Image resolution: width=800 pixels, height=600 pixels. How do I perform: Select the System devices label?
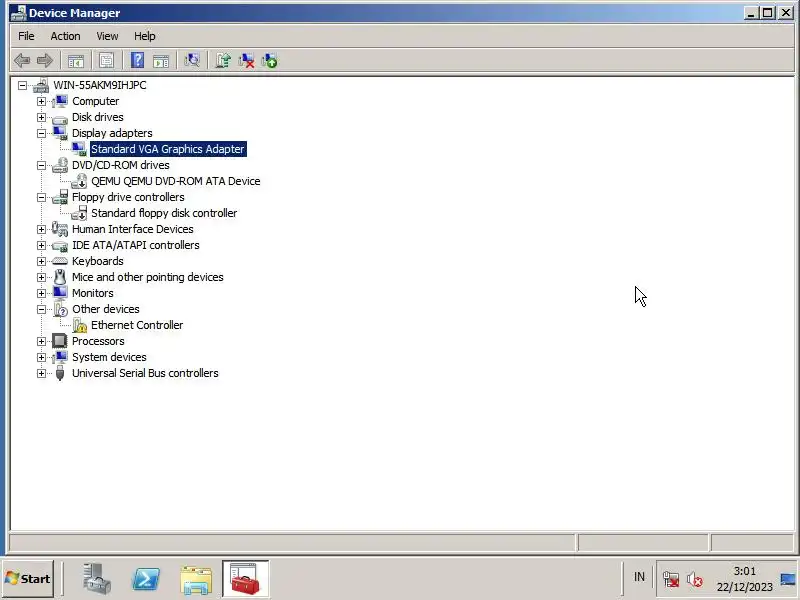[x=109, y=357]
